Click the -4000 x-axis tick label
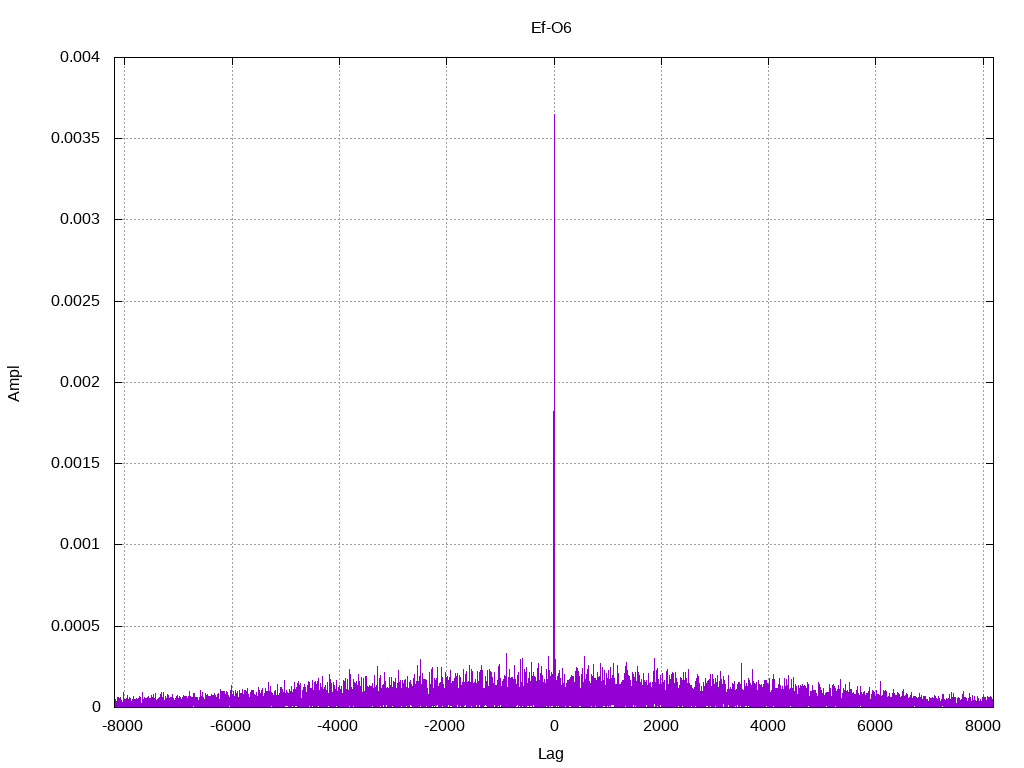The height and width of the screenshot is (768, 1024). (337, 726)
